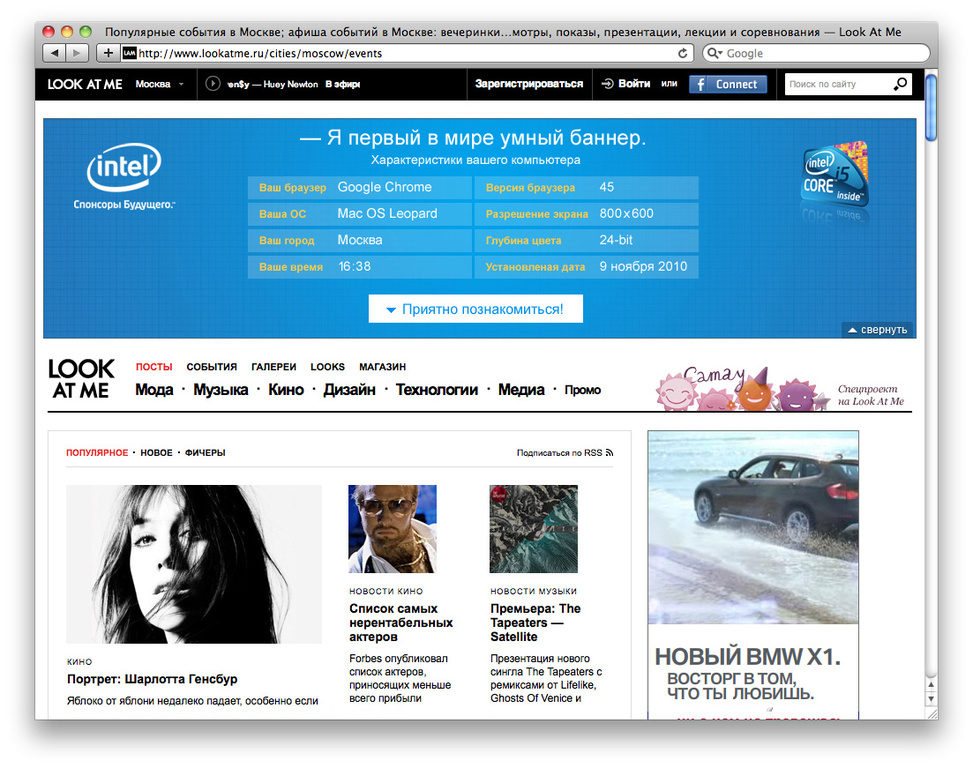Click Подписаться по RSS link
973x768 pixels.
point(565,453)
